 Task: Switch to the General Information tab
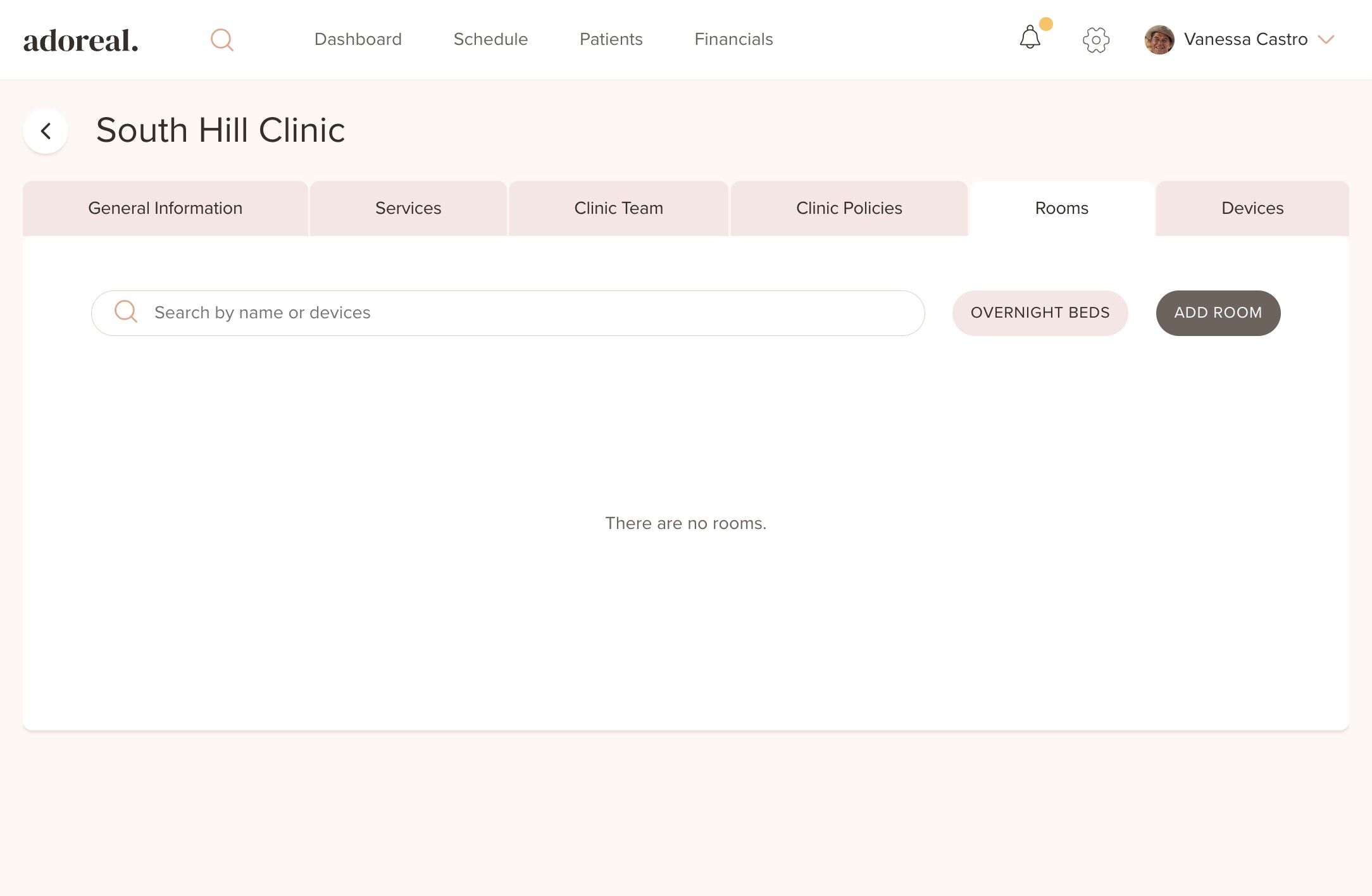click(165, 208)
